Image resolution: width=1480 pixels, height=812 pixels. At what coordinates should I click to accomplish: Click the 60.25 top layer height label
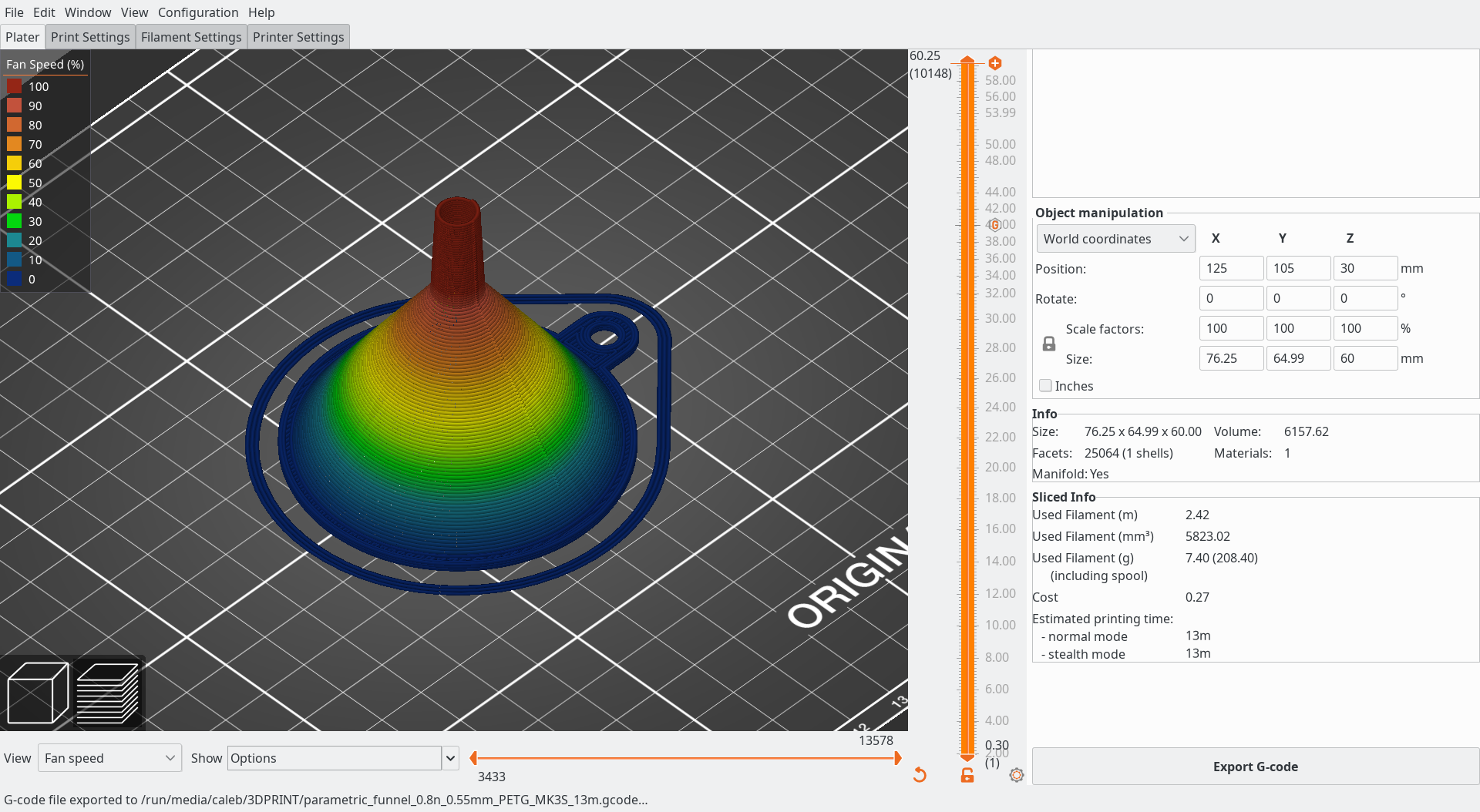pyautogui.click(x=925, y=55)
